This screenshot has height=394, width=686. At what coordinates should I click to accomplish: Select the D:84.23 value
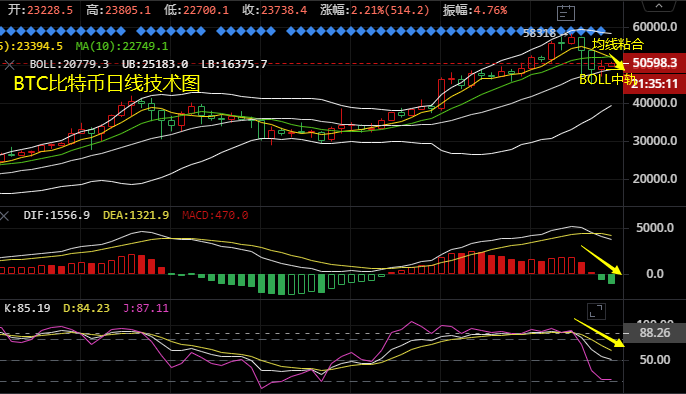tap(87, 308)
